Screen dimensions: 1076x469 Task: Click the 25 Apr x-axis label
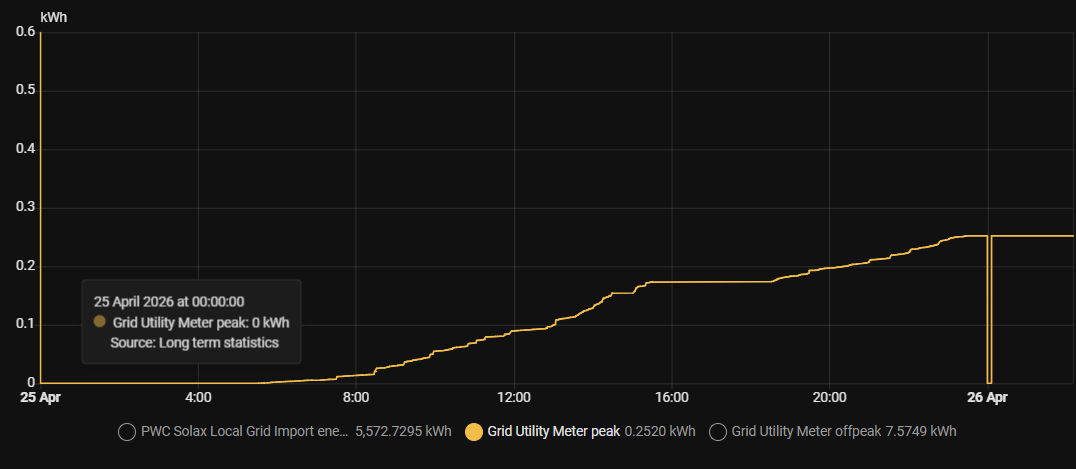pos(40,397)
